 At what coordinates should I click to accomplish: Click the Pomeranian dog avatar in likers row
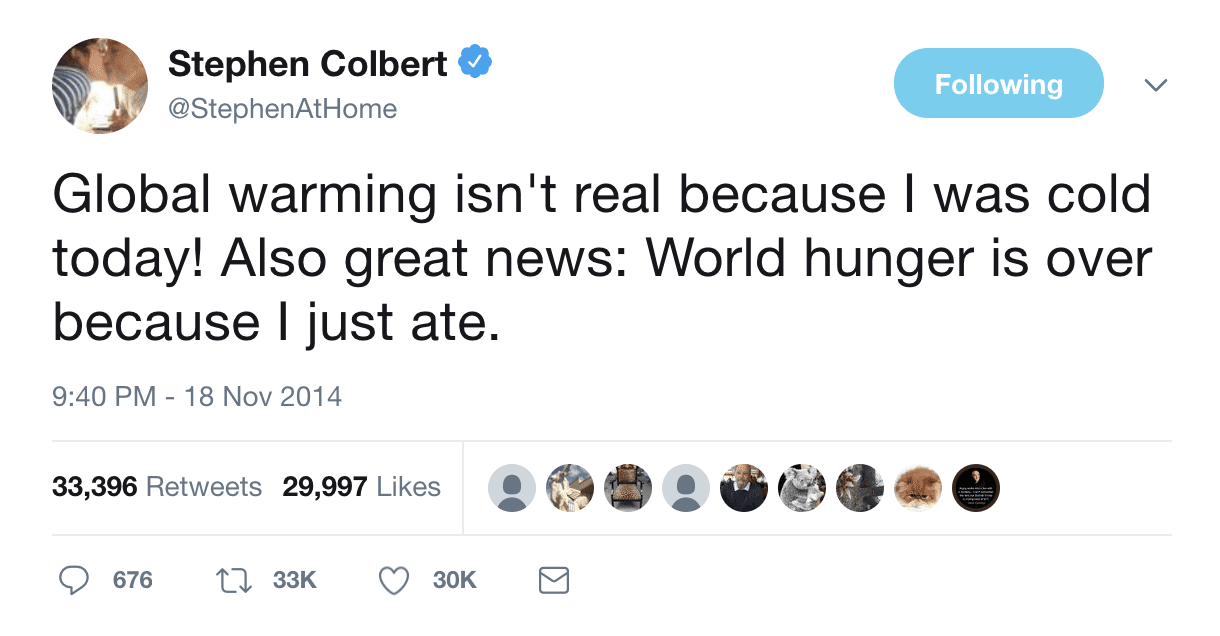pyautogui.click(x=918, y=488)
